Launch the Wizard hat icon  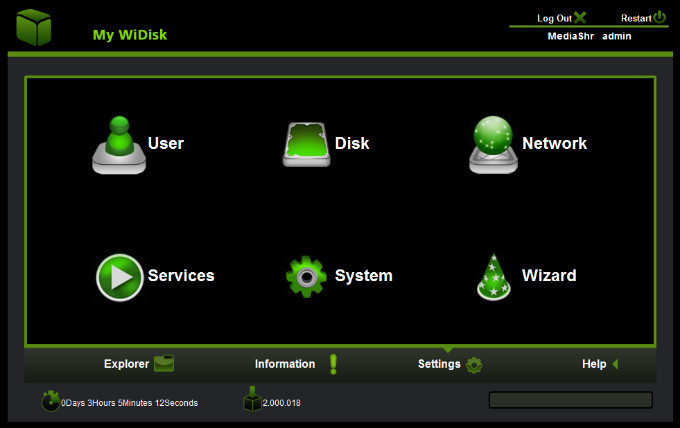[x=494, y=277]
